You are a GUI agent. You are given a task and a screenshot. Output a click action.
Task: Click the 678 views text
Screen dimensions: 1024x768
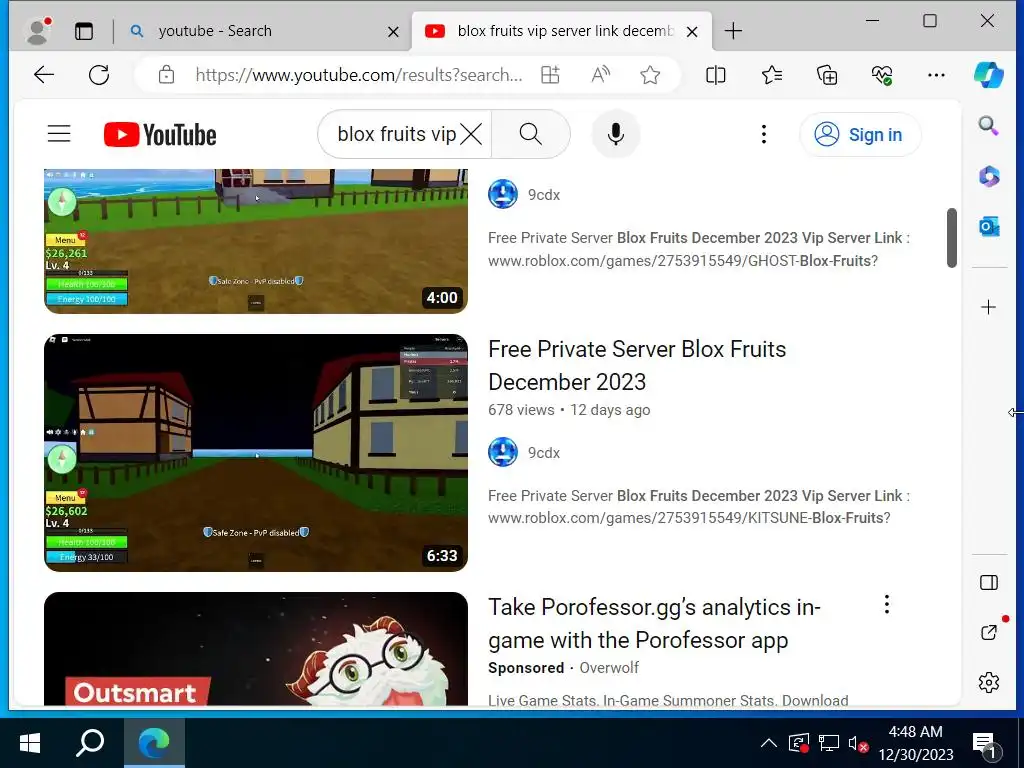pyautogui.click(x=521, y=410)
